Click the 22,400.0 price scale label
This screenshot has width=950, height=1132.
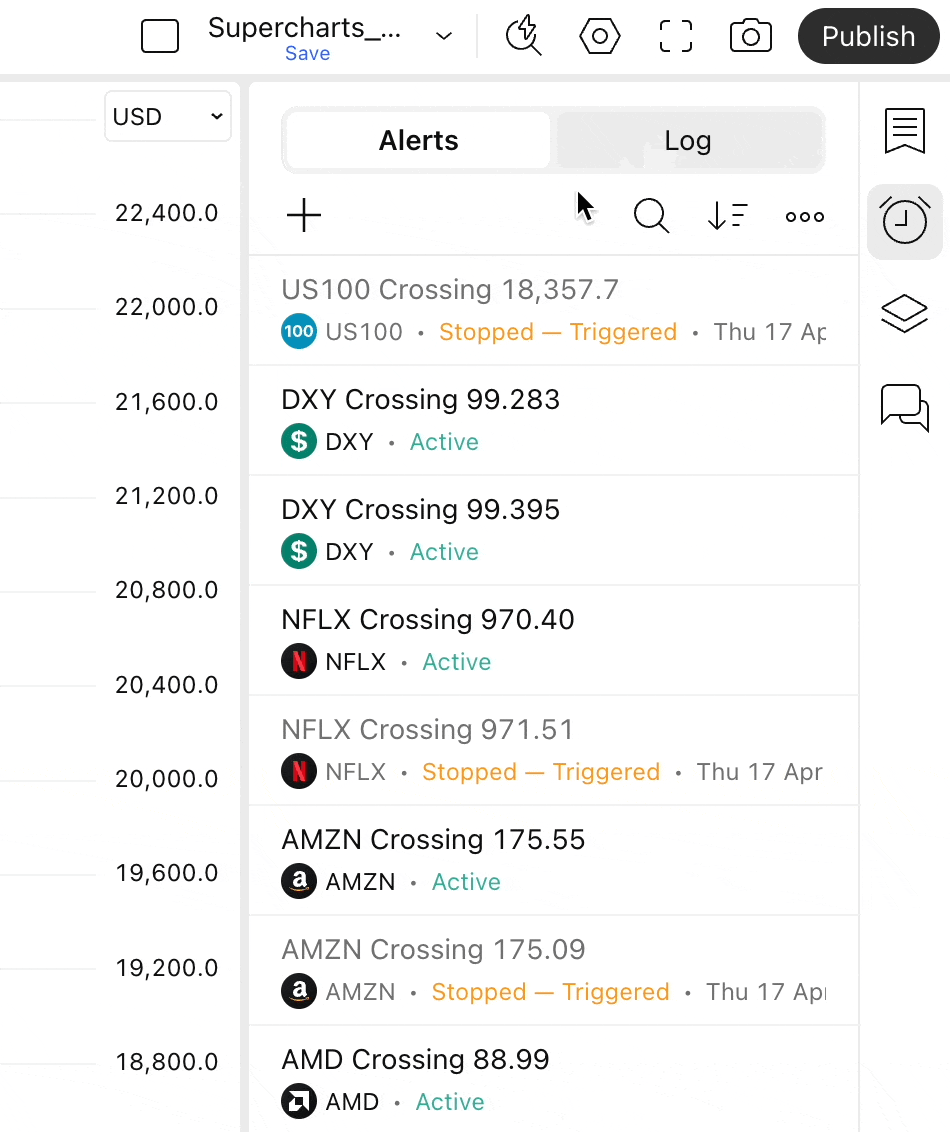coord(167,213)
